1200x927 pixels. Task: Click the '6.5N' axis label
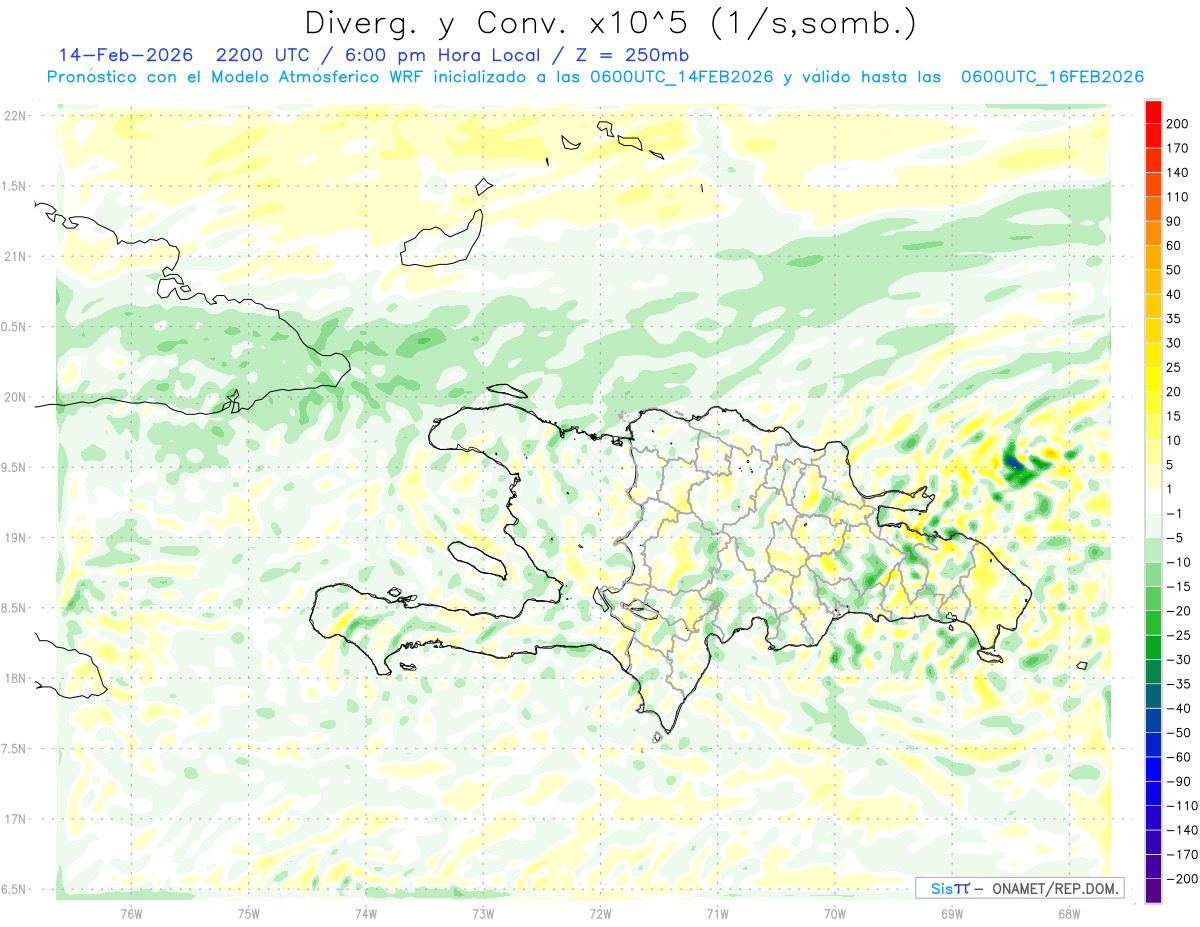[14, 890]
